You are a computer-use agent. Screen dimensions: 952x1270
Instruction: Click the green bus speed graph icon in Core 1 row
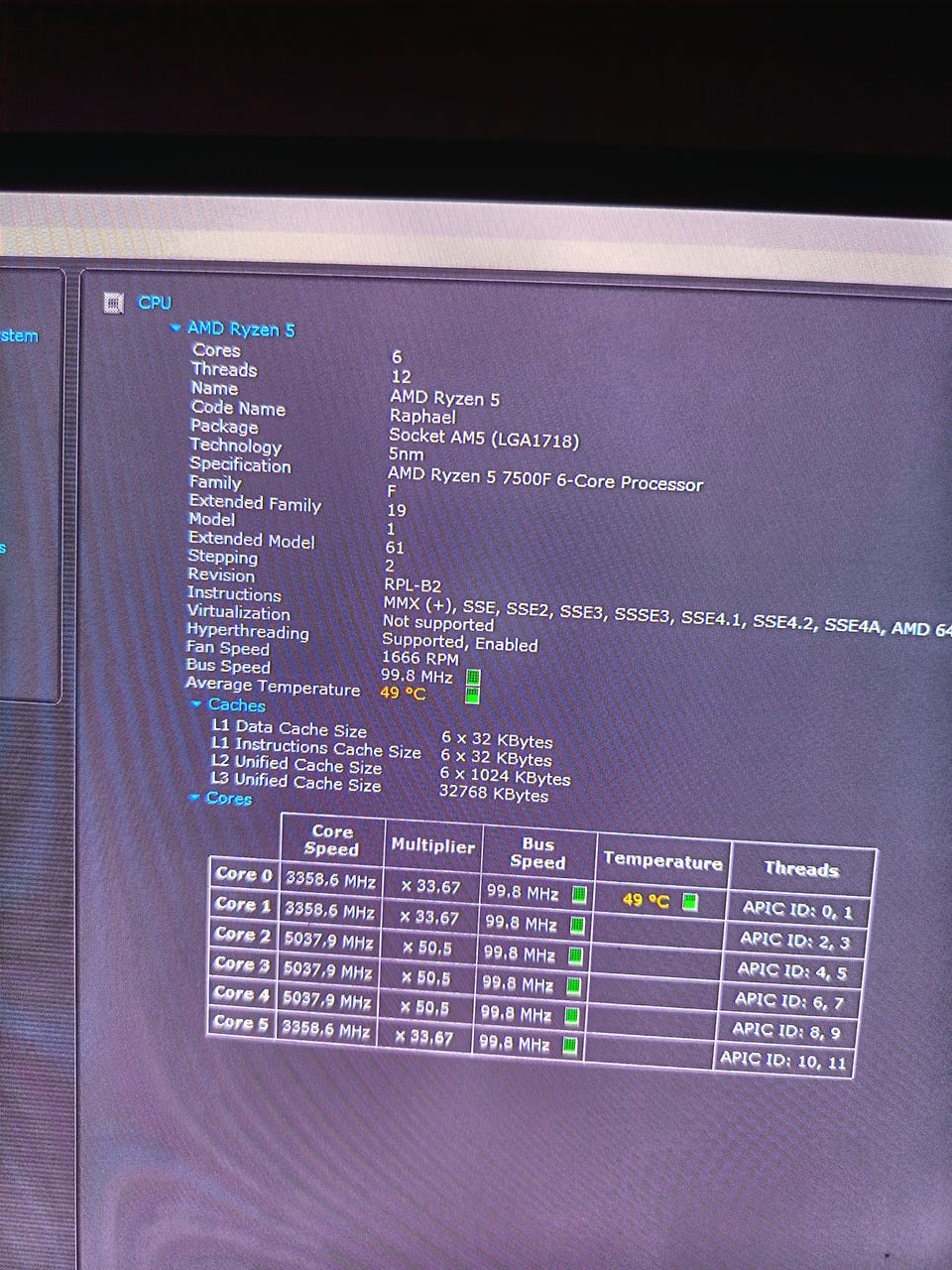577,926
